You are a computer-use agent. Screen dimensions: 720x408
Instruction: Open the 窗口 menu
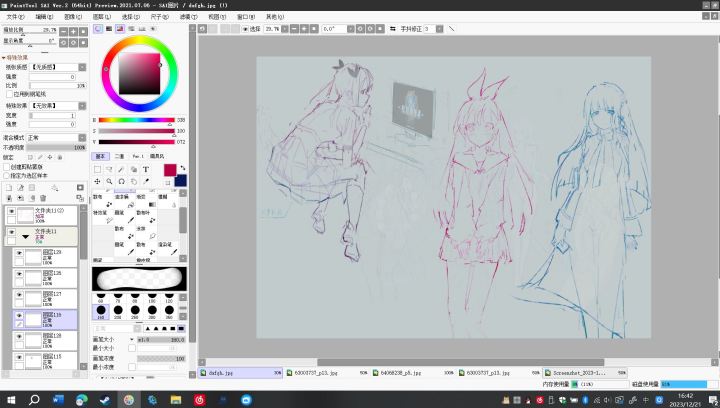[246, 17]
